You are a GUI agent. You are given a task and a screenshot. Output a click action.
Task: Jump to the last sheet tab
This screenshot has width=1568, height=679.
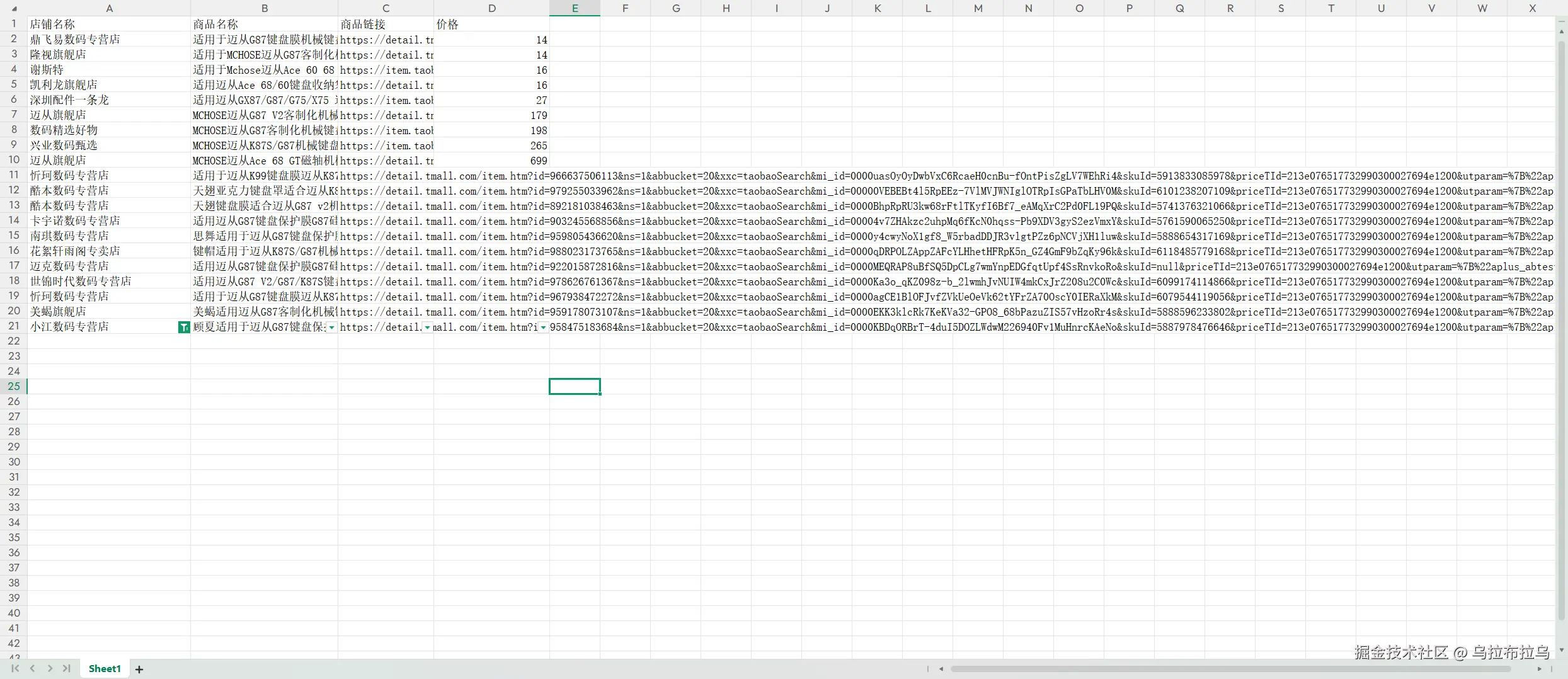click(x=67, y=668)
